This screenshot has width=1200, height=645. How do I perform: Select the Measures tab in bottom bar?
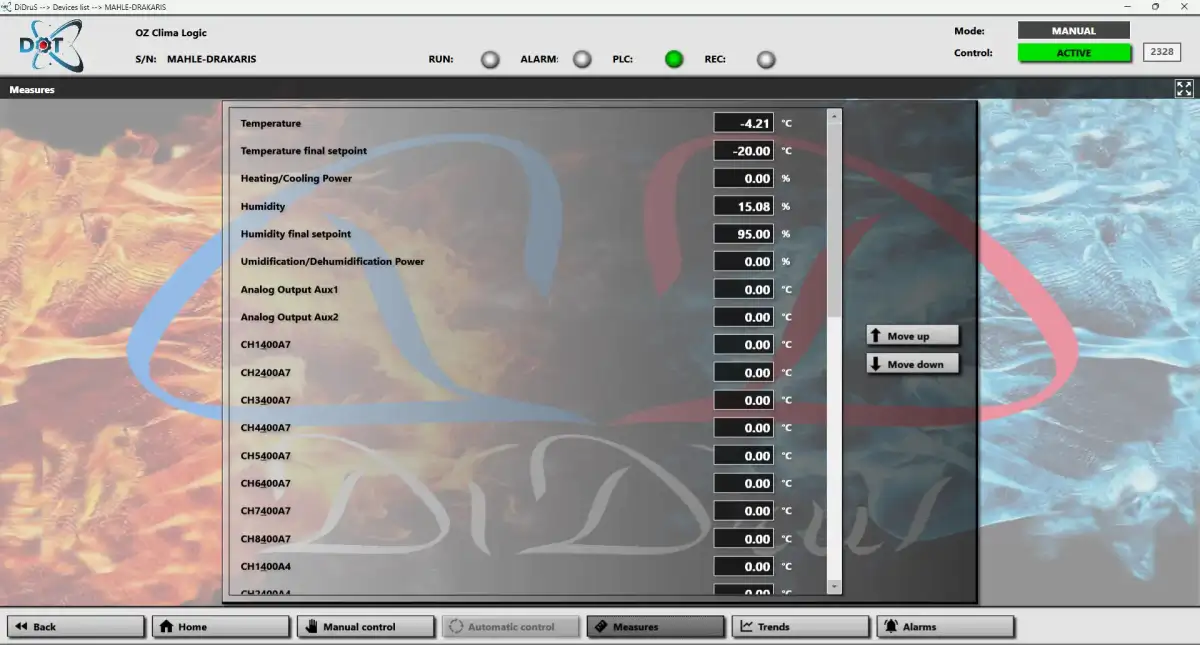(x=655, y=627)
